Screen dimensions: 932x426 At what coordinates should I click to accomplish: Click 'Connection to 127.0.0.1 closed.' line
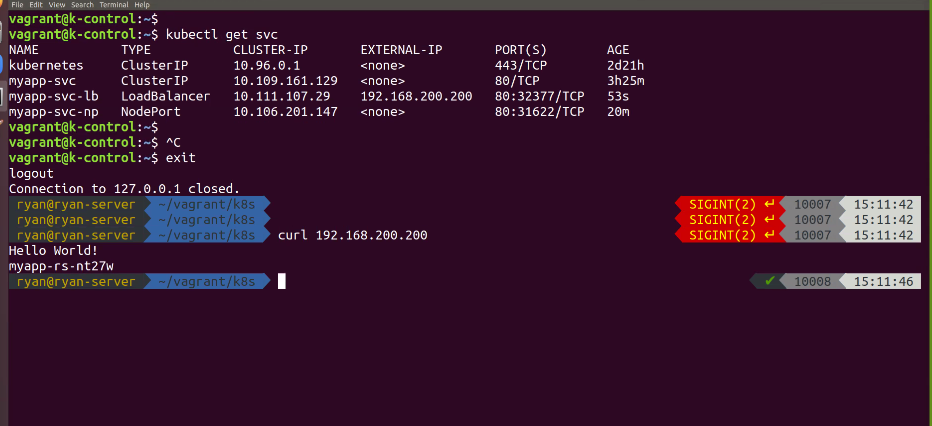(x=124, y=189)
